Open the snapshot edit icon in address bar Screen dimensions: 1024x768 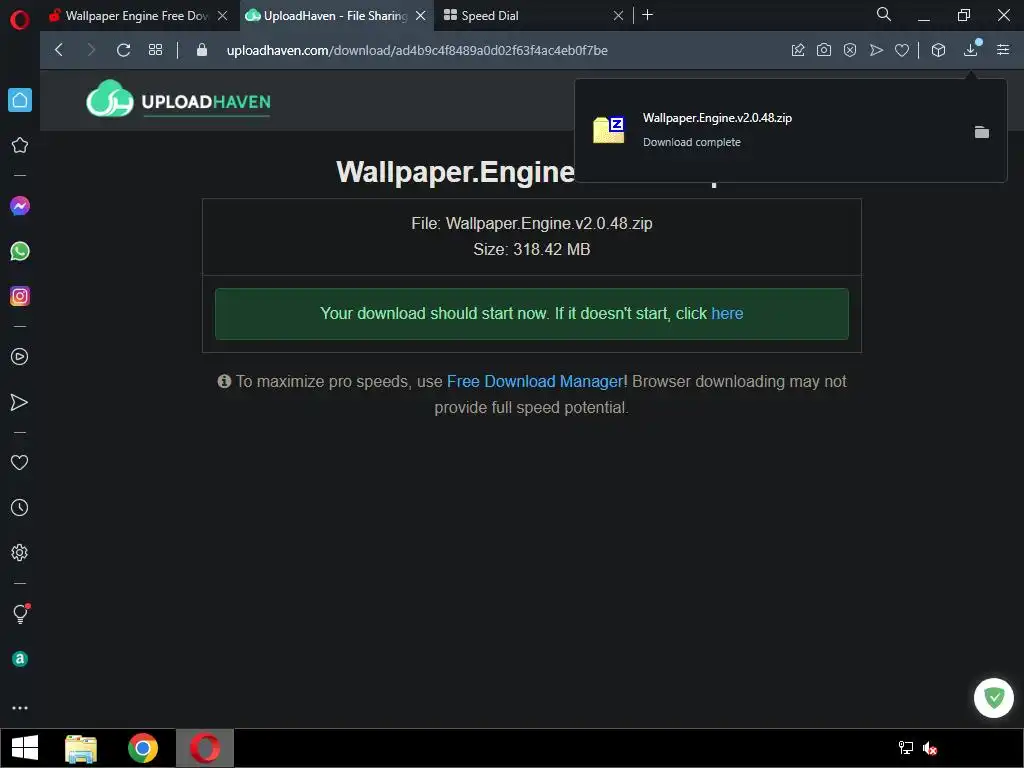tap(798, 50)
